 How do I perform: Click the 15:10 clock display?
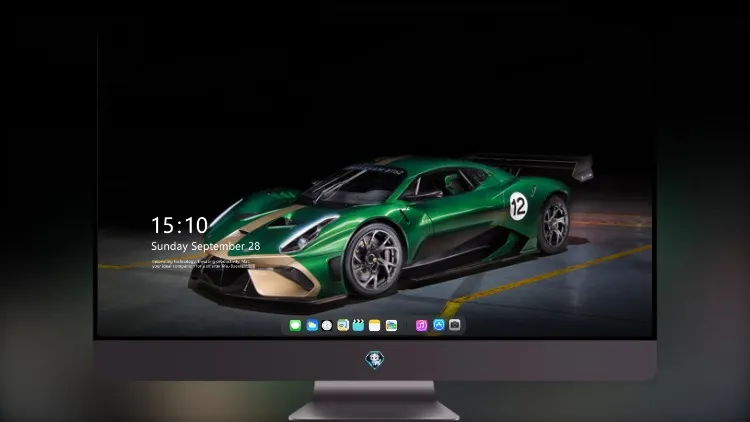pos(179,225)
